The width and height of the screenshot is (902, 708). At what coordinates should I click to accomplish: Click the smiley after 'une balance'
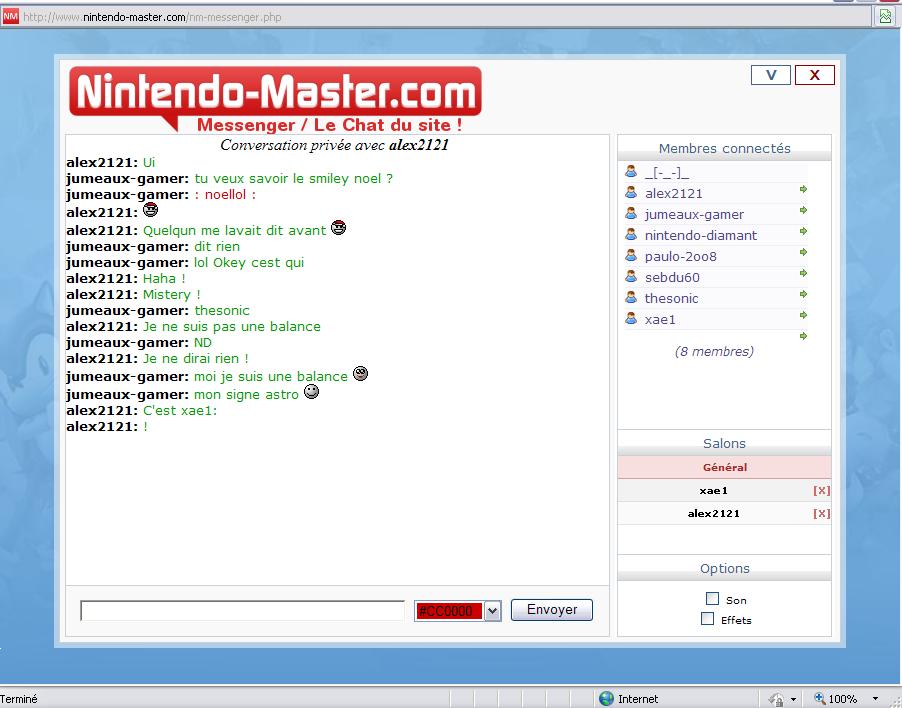(x=360, y=374)
